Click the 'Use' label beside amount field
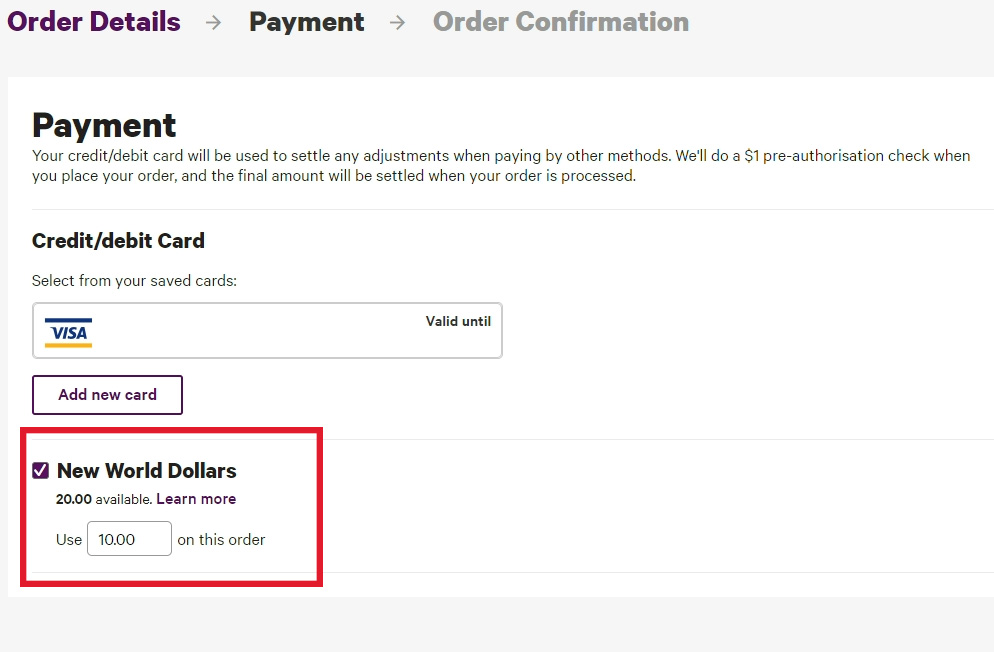The width and height of the screenshot is (994, 652). coord(69,539)
